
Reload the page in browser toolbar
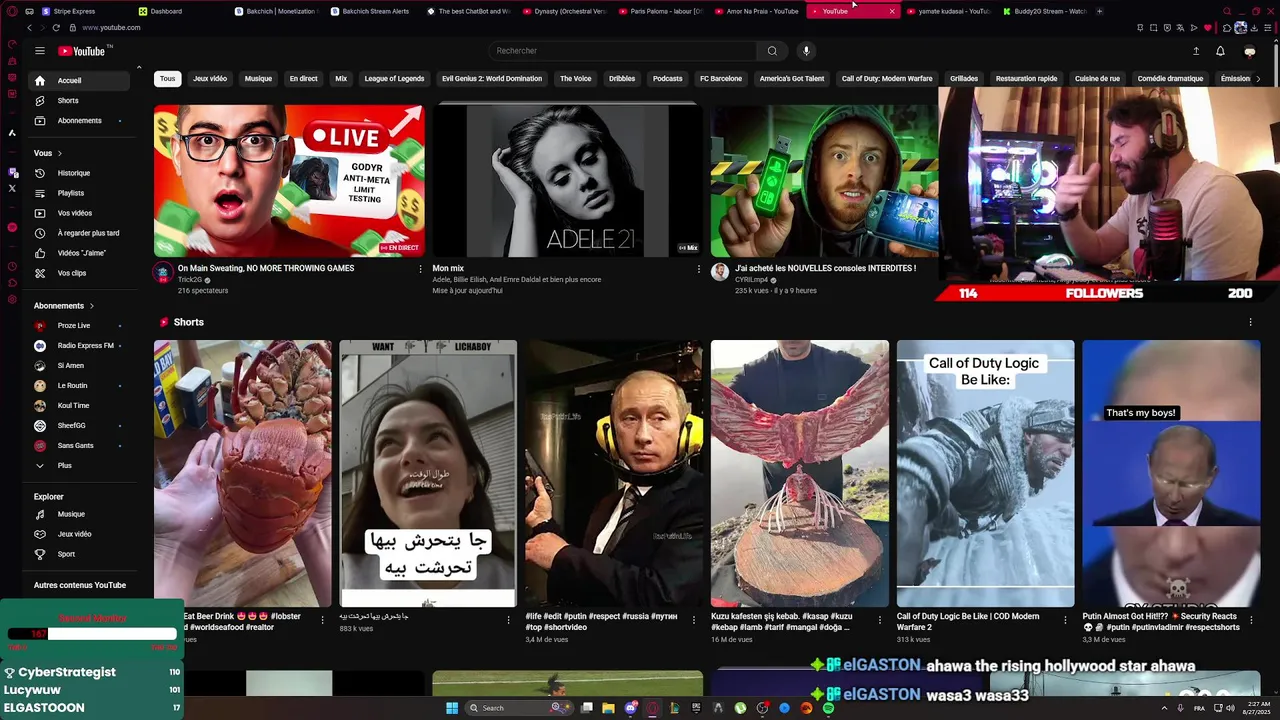tap(55, 28)
